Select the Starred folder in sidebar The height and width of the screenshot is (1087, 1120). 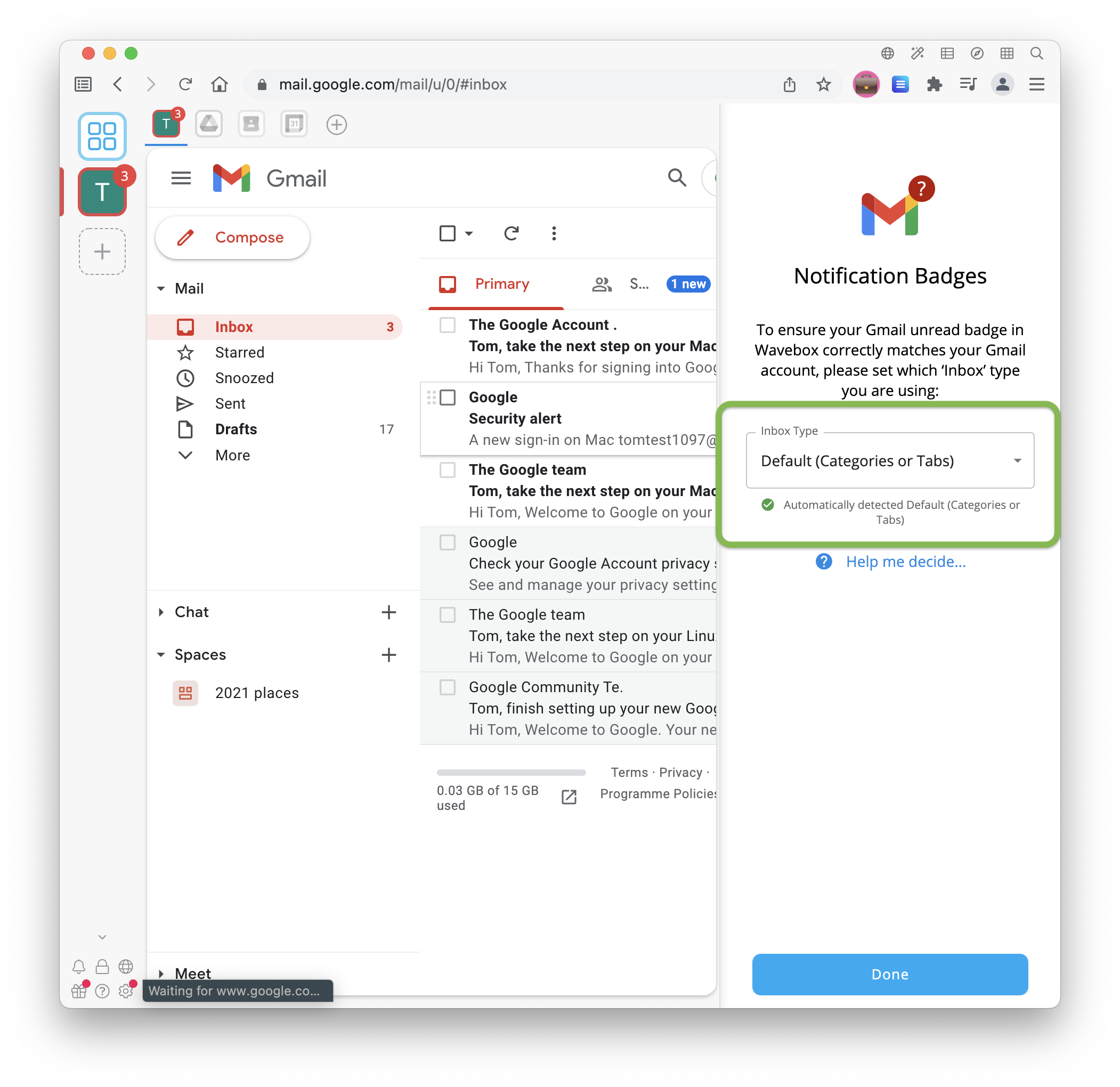[239, 352]
